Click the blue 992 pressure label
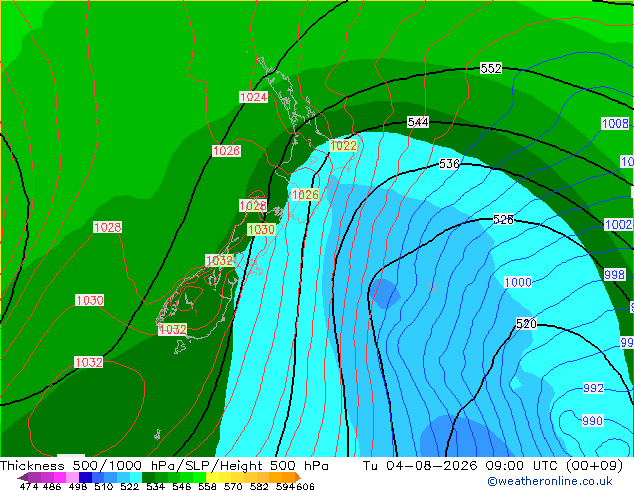The image size is (634, 490). tap(593, 388)
